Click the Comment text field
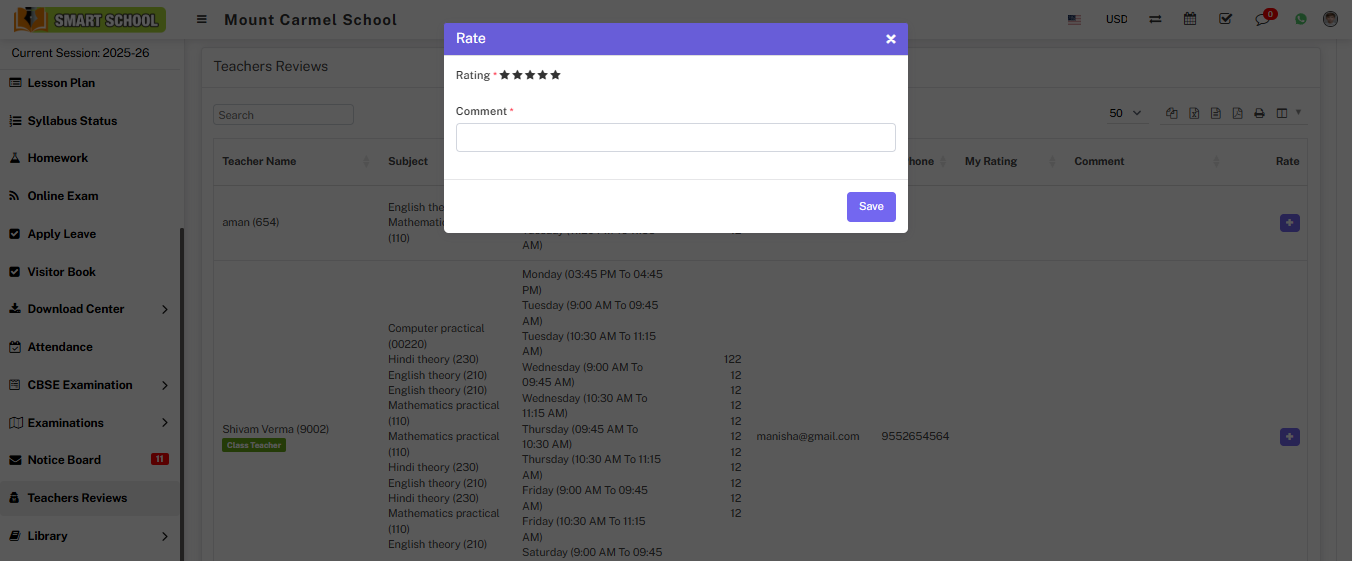Image resolution: width=1353 pixels, height=561 pixels. 675,138
